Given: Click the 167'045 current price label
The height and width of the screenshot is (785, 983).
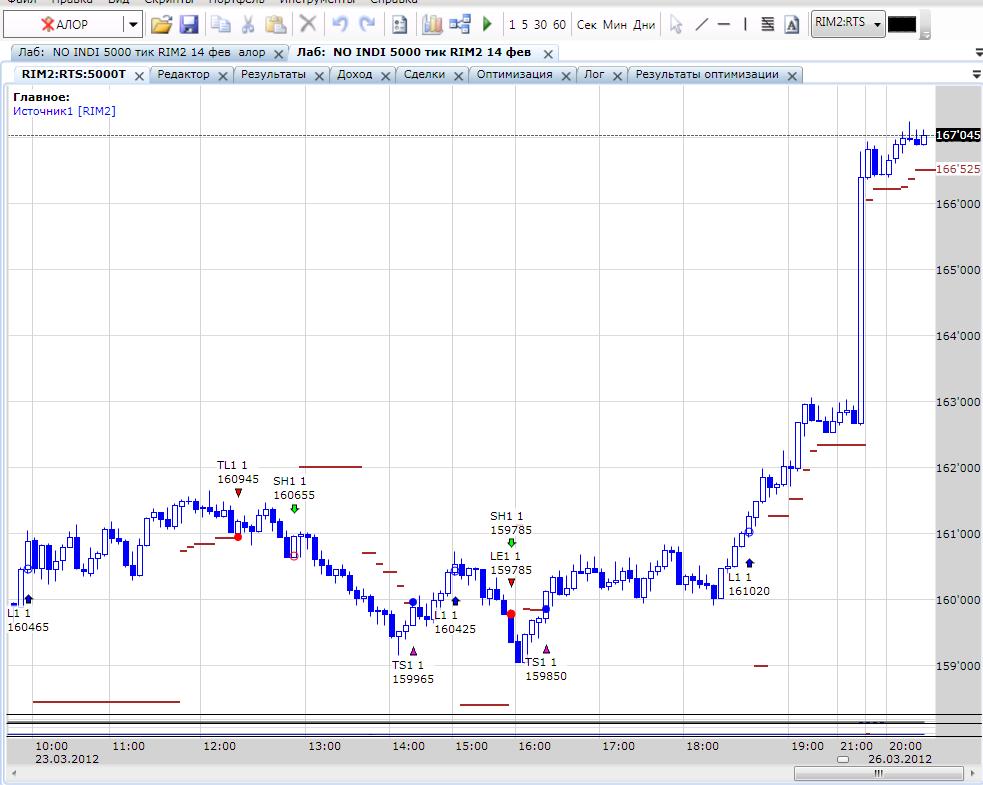Looking at the screenshot, I should 958,135.
